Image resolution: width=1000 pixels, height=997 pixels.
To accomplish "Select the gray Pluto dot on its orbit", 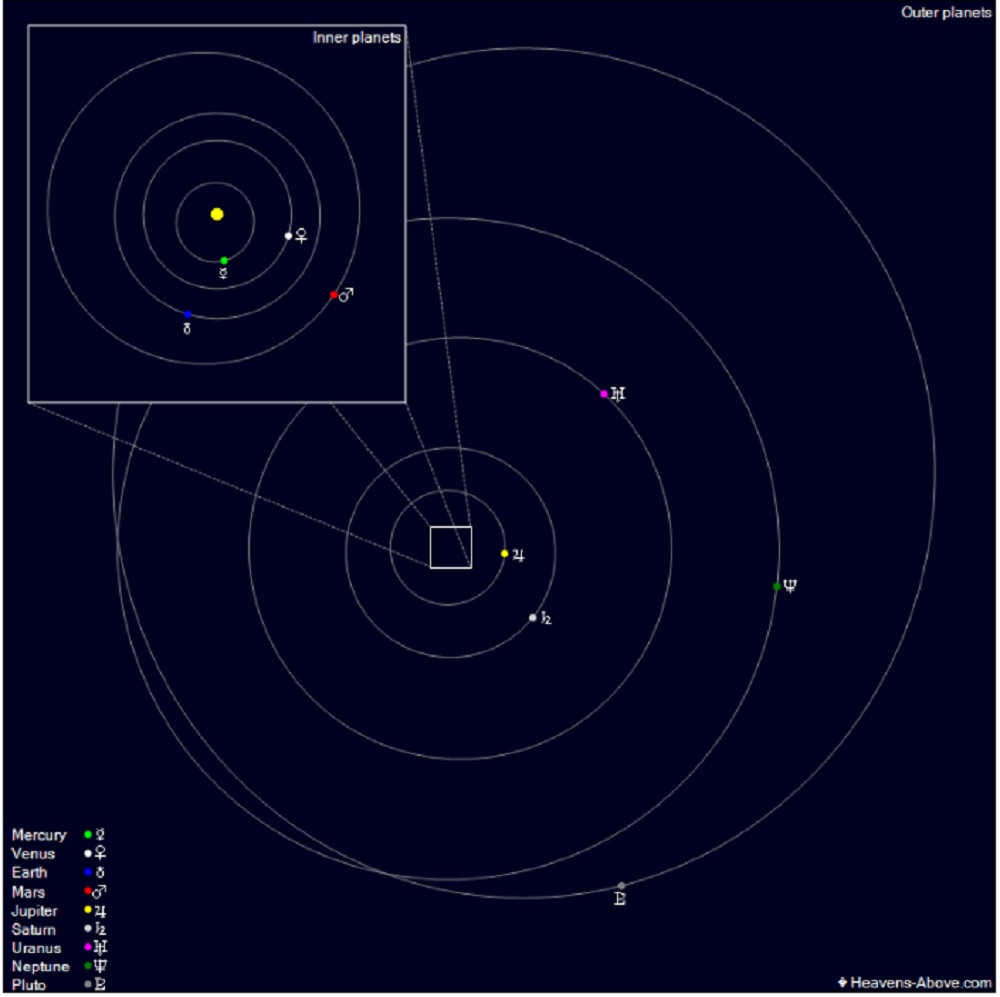I will 622,886.
